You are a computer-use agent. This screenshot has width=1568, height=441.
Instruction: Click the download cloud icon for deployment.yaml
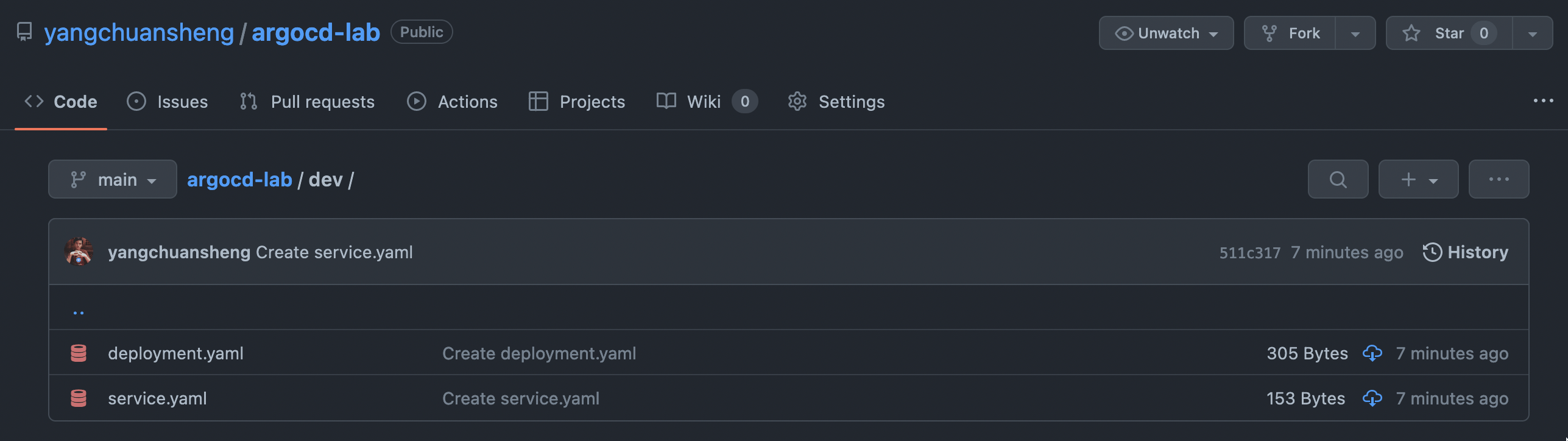tap(1372, 353)
